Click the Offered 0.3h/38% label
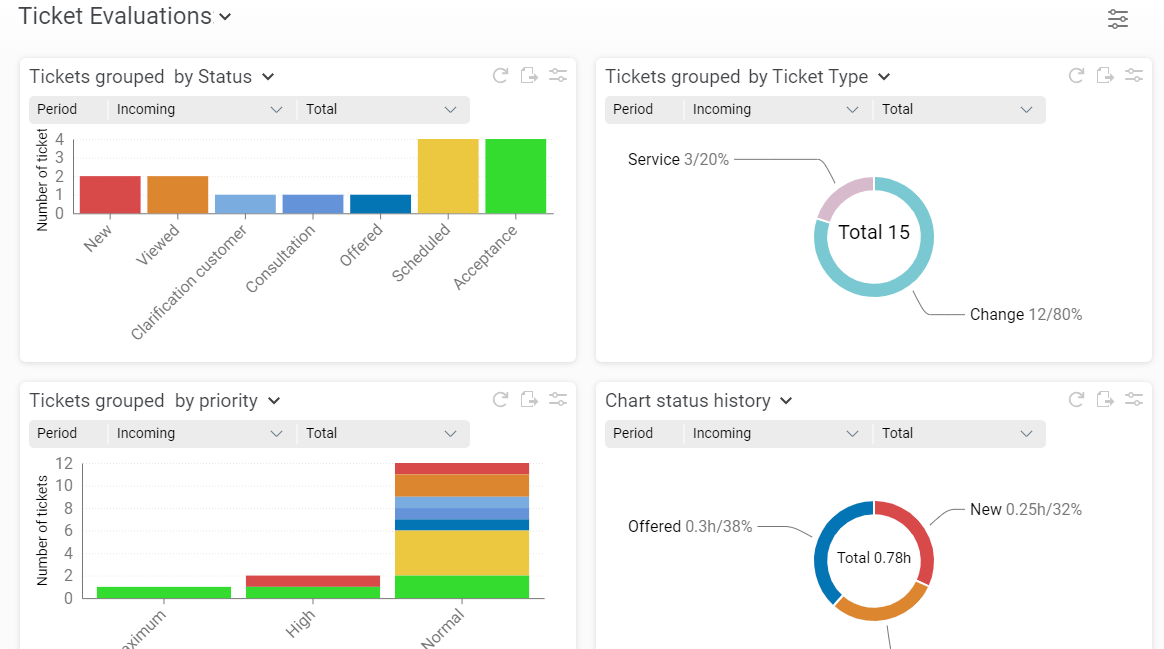 click(690, 526)
